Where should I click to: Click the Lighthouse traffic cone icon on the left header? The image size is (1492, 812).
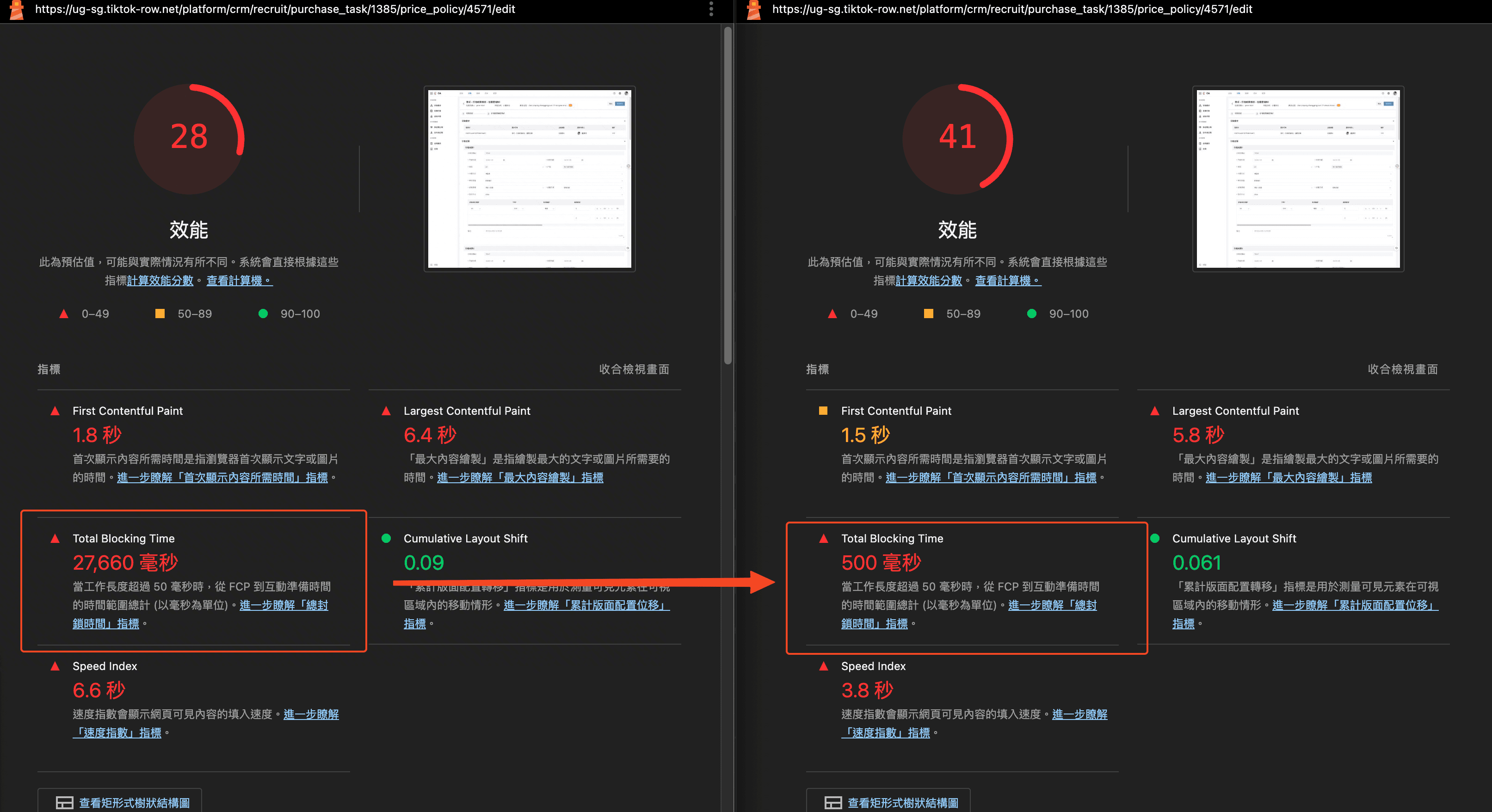[x=16, y=10]
